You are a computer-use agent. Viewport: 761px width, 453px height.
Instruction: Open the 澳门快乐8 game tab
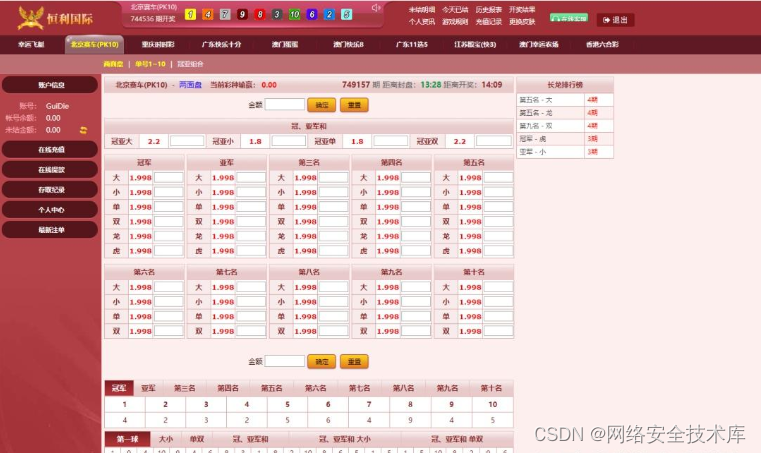[348, 45]
